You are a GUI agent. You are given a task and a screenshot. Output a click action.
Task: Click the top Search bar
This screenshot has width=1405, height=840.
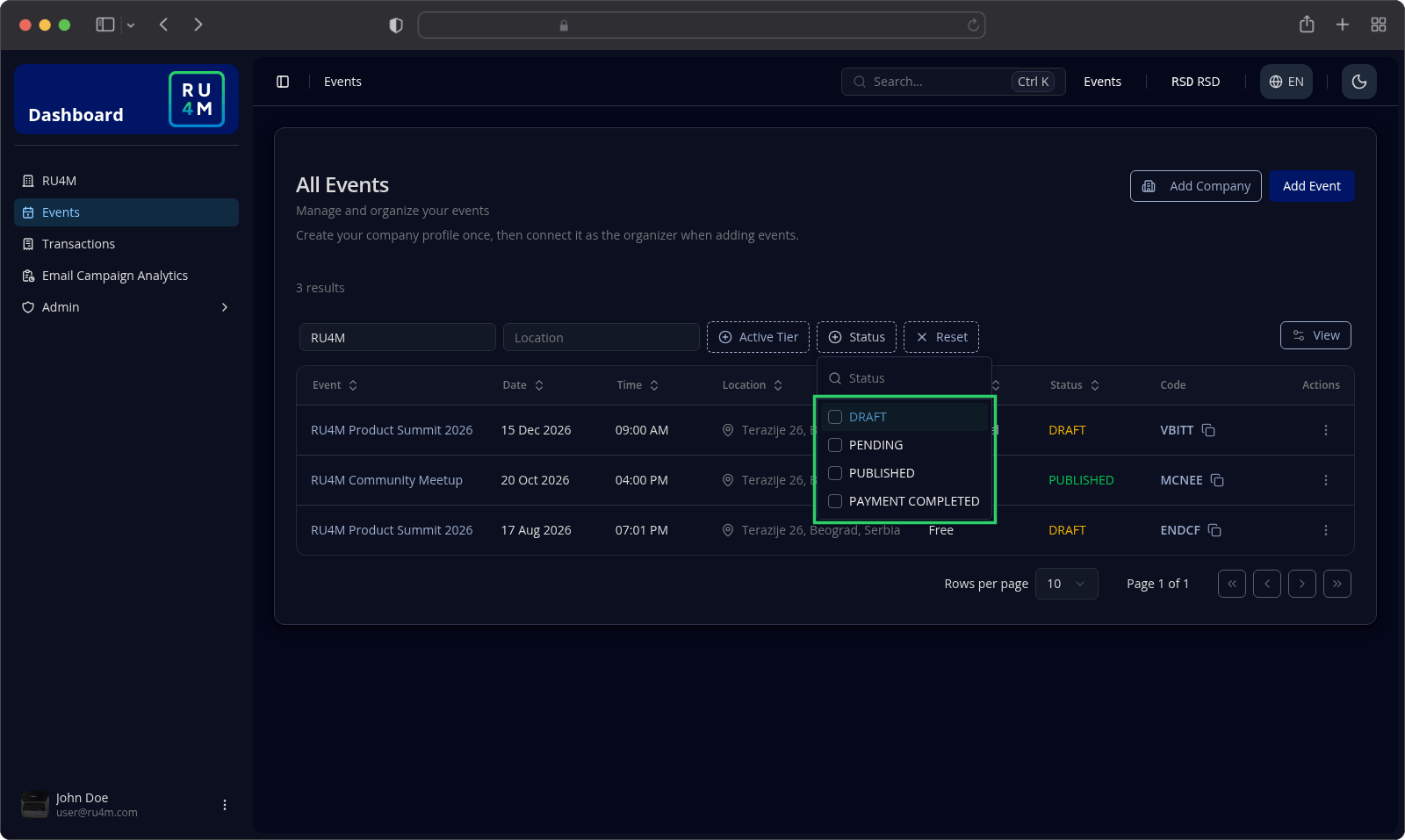click(x=954, y=82)
